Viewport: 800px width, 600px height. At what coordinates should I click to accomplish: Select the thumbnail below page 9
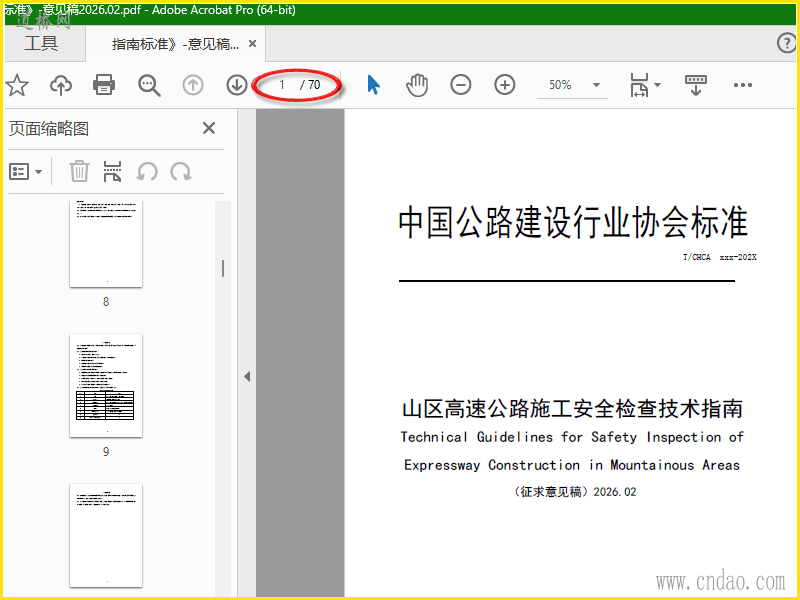click(x=106, y=535)
